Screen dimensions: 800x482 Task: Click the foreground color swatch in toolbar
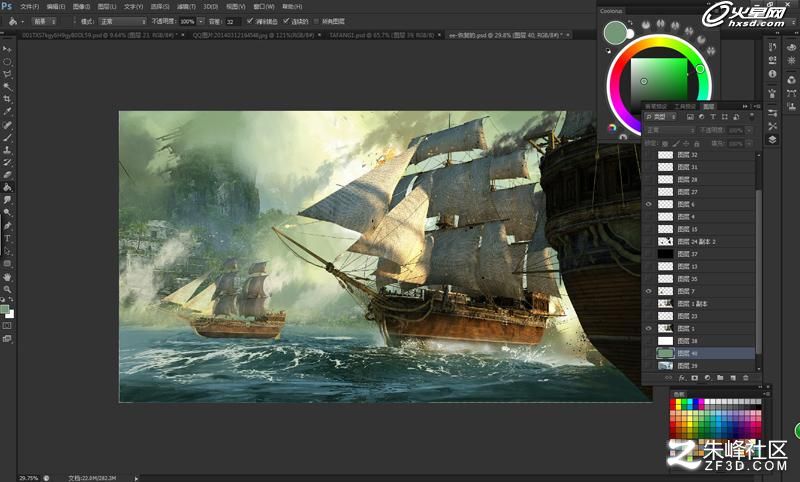click(x=5, y=310)
